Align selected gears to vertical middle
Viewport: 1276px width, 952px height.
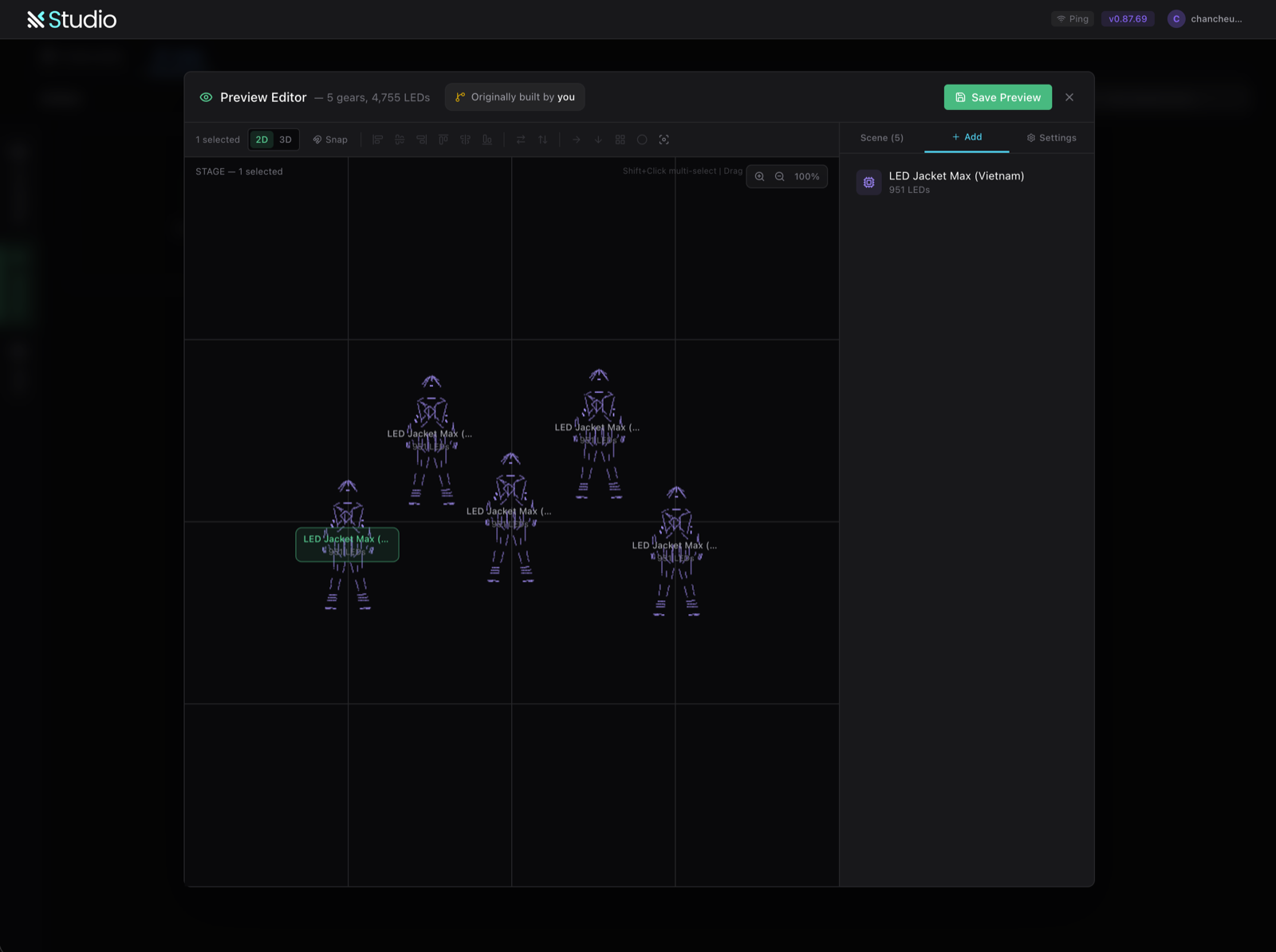466,140
